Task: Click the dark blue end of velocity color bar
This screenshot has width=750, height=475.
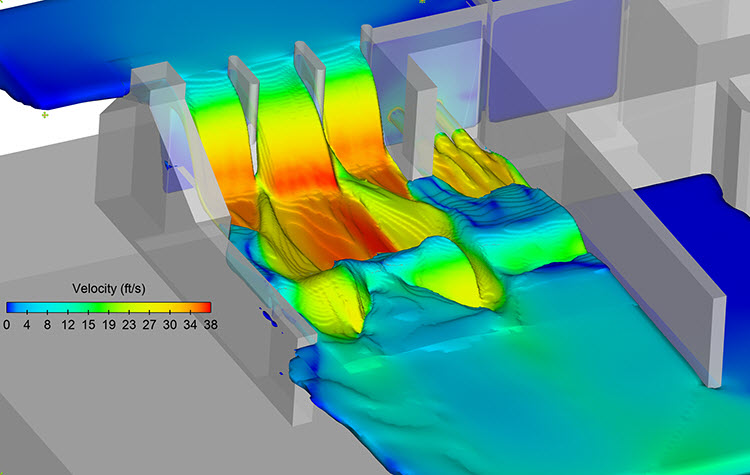Action: coord(11,307)
